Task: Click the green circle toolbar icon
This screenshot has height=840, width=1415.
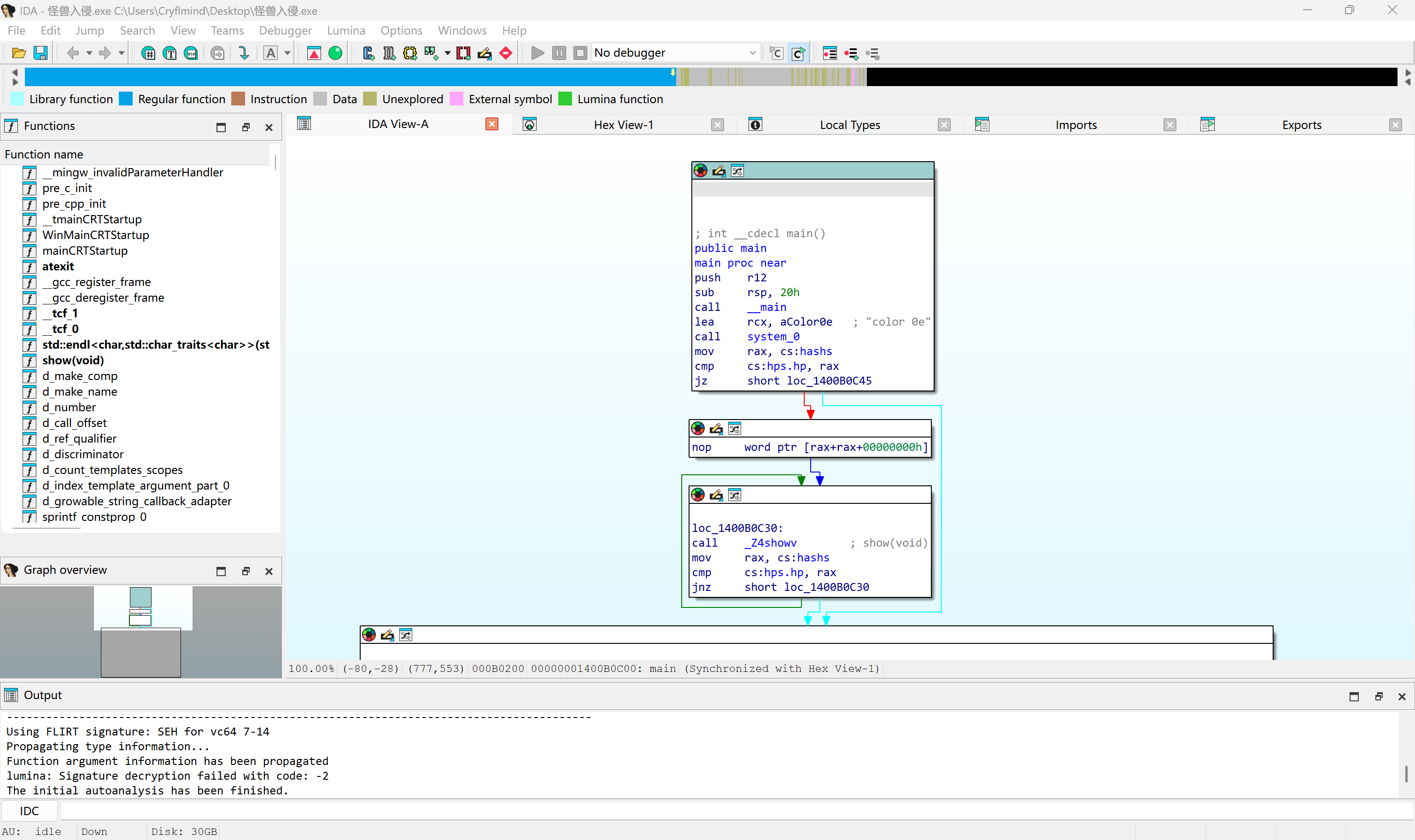Action: click(x=336, y=53)
